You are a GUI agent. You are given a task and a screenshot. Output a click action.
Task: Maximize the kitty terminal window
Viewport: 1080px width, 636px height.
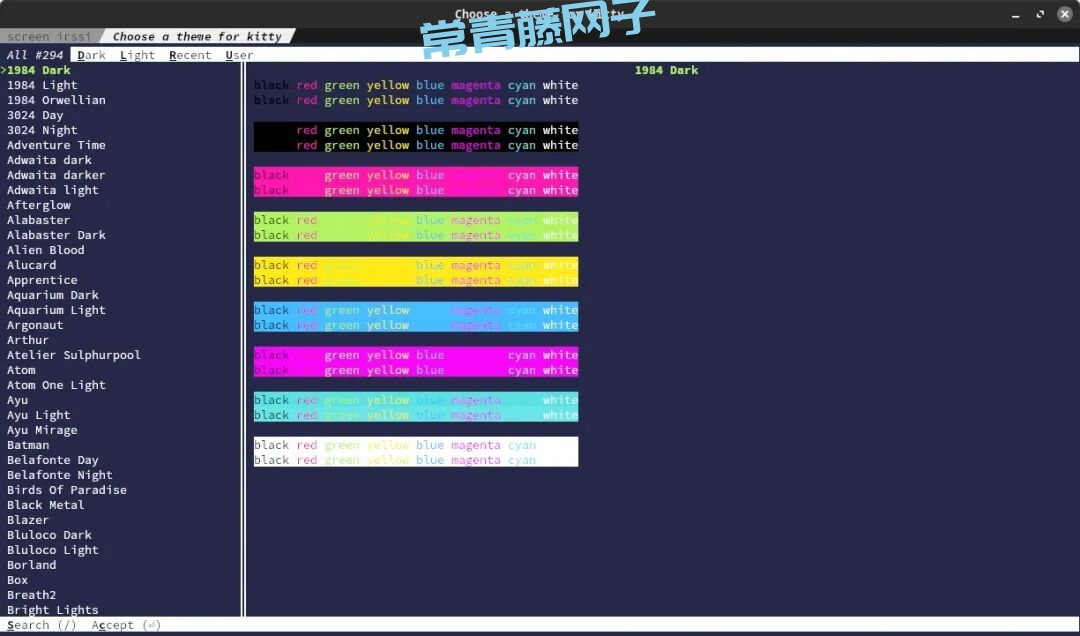(x=1040, y=14)
